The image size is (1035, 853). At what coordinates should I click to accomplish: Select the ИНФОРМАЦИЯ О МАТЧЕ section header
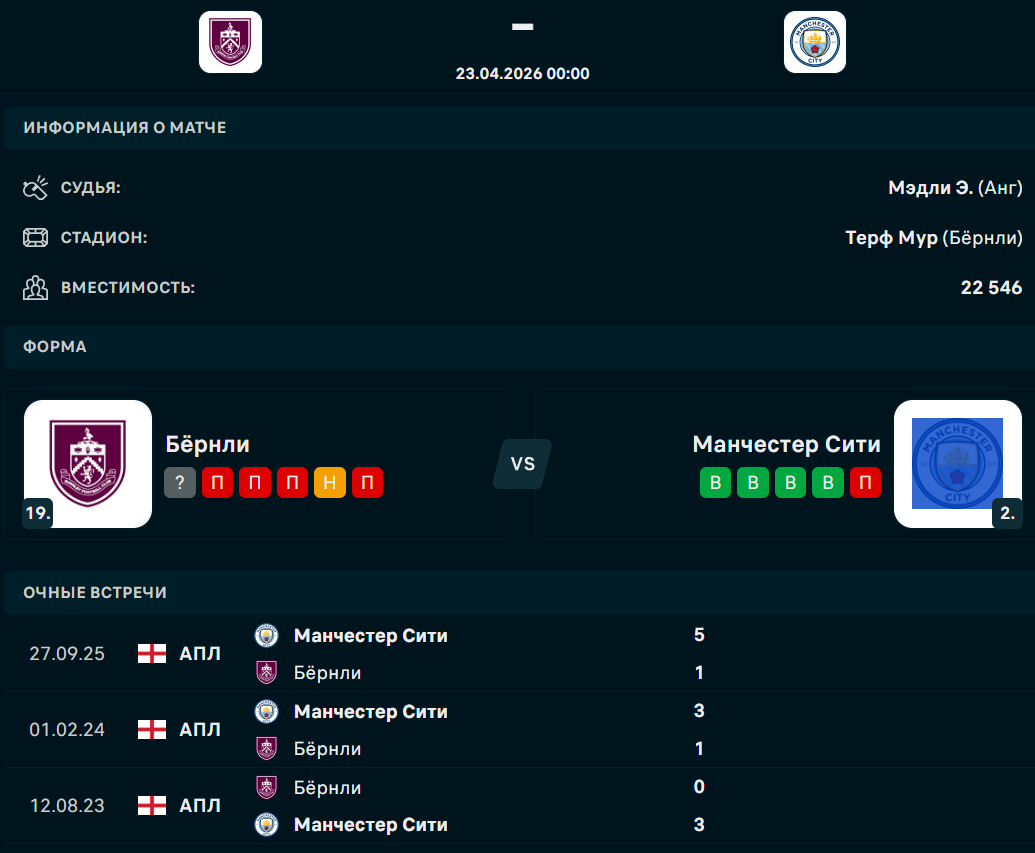(125, 128)
